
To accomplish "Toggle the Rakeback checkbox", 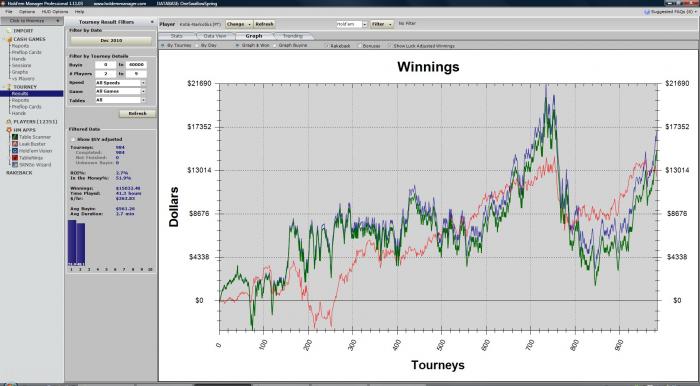I will click(326, 46).
